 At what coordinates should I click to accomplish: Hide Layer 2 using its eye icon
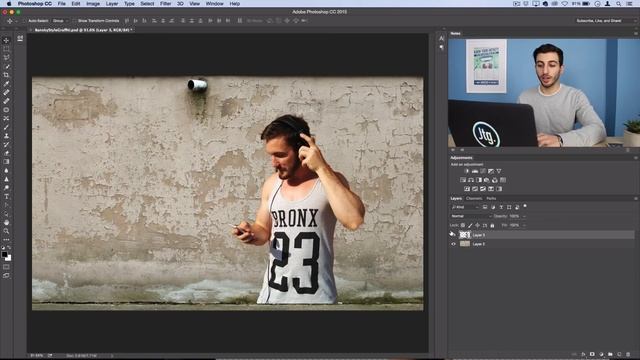tap(453, 244)
